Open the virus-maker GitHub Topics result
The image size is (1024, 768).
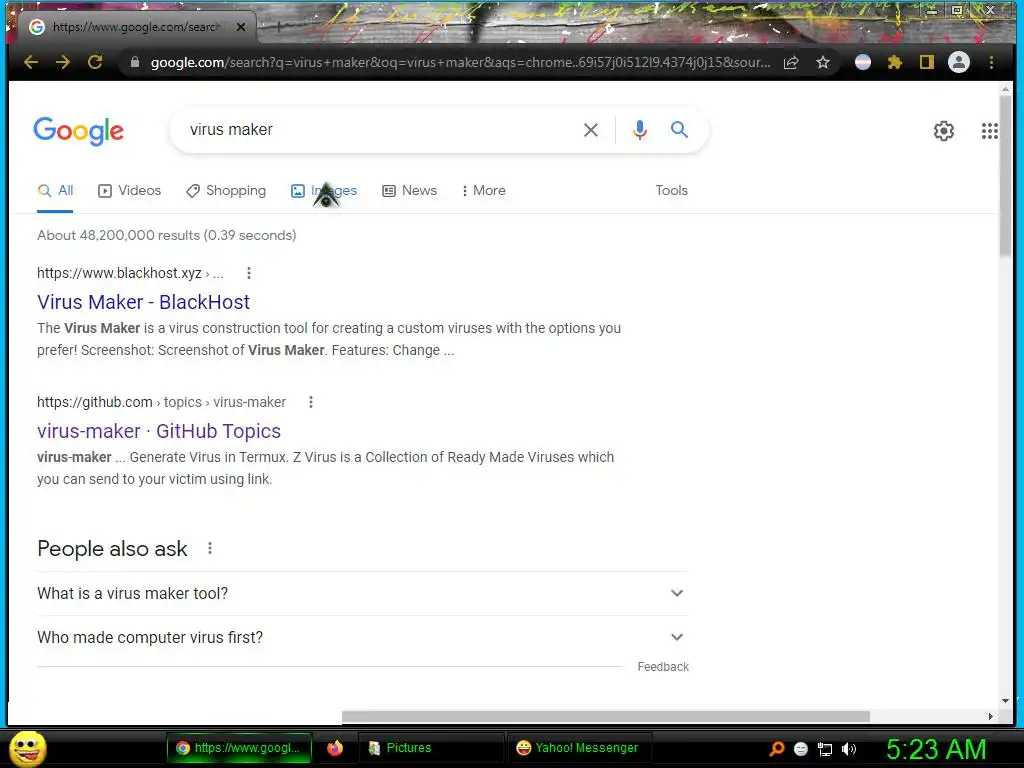coord(159,431)
